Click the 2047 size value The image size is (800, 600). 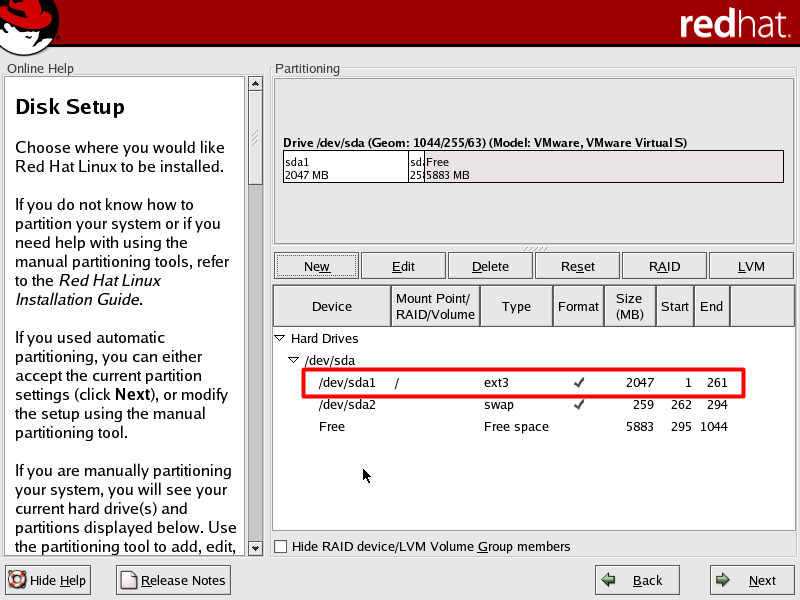coord(640,383)
